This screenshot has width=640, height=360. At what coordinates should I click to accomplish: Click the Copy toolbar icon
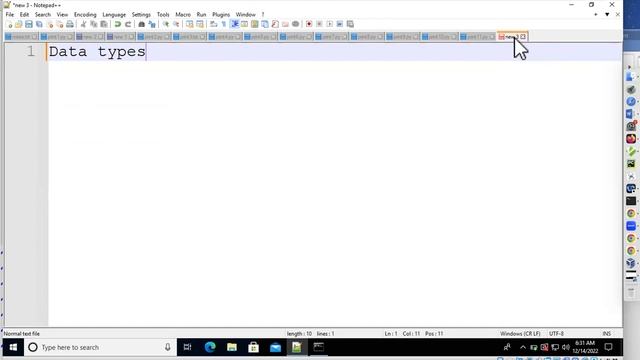coord(93,24)
